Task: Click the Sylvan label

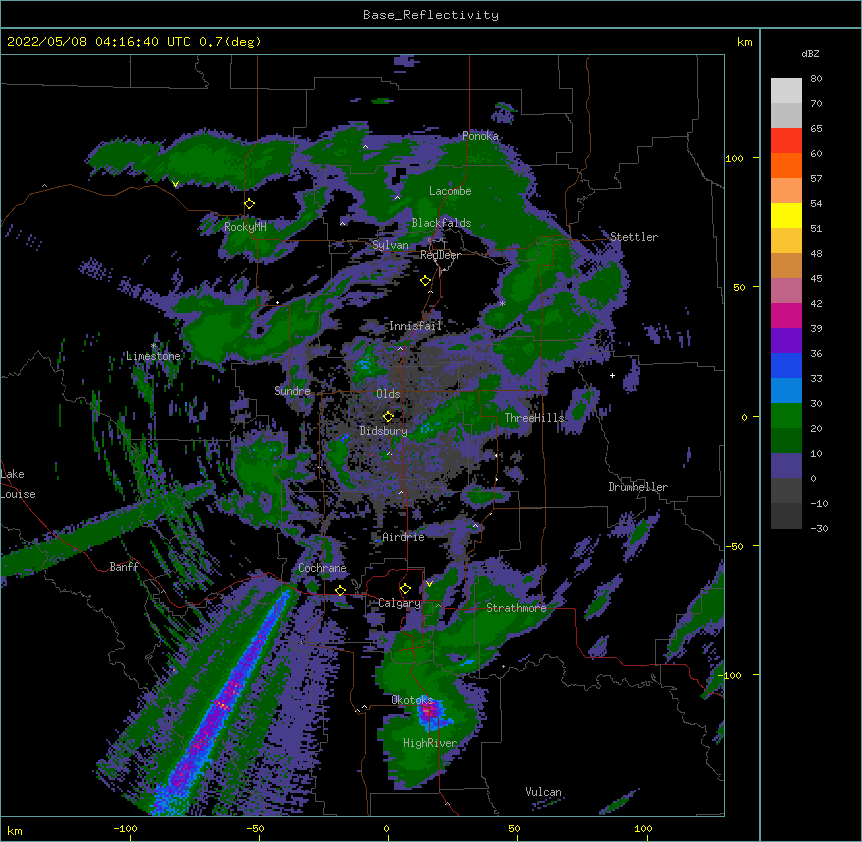Action: coord(390,245)
